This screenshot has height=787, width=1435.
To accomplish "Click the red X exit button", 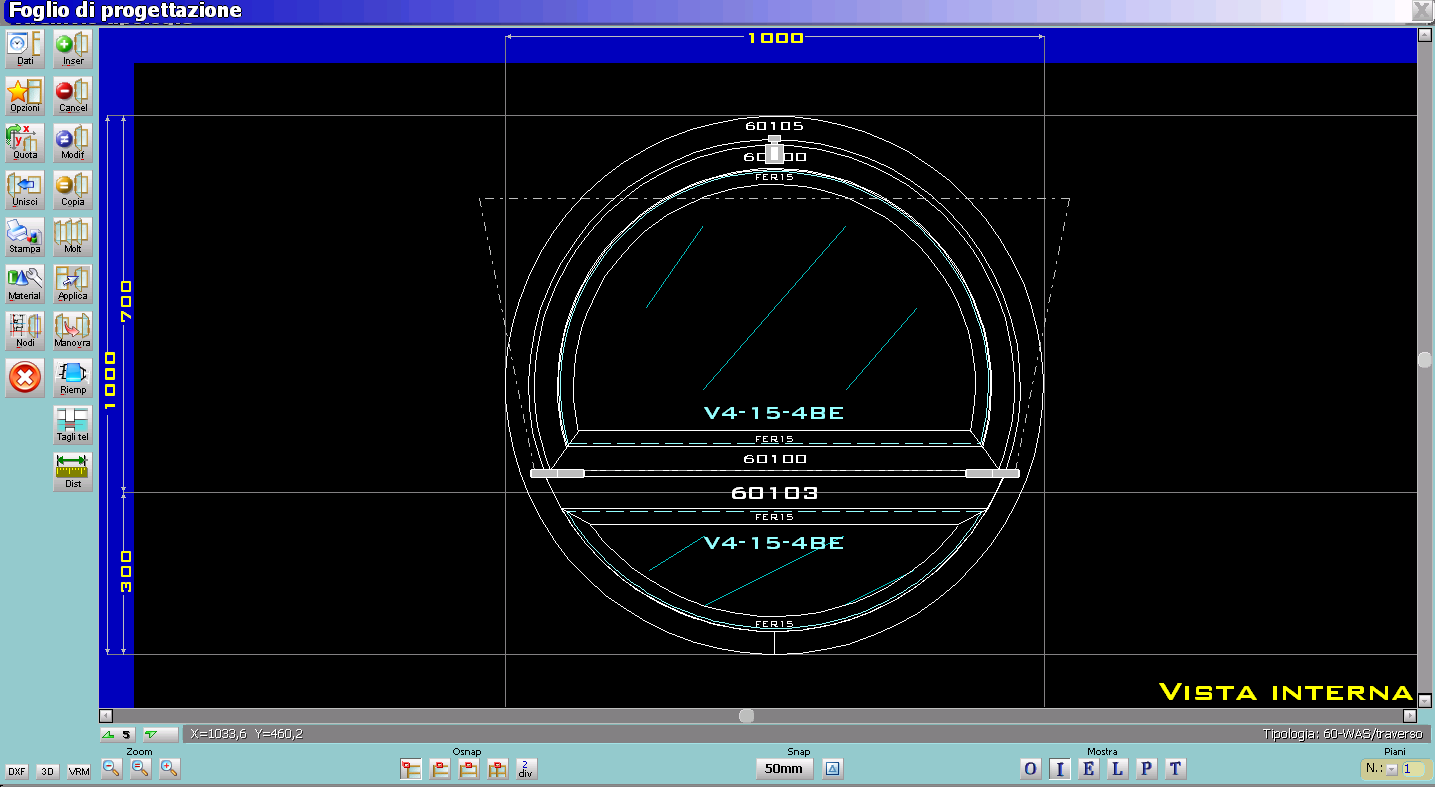I will coord(25,378).
